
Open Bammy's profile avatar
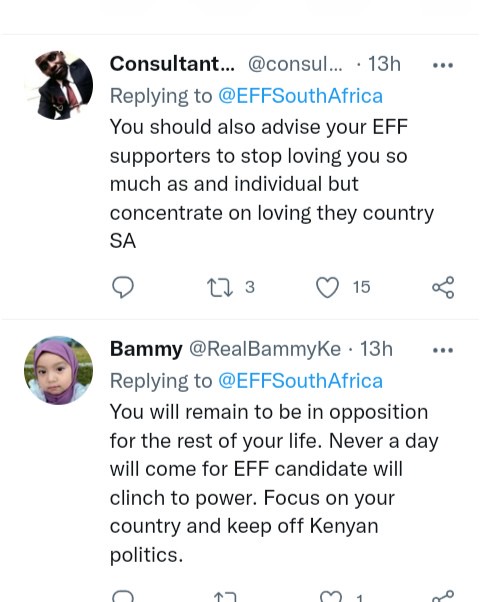click(x=58, y=370)
